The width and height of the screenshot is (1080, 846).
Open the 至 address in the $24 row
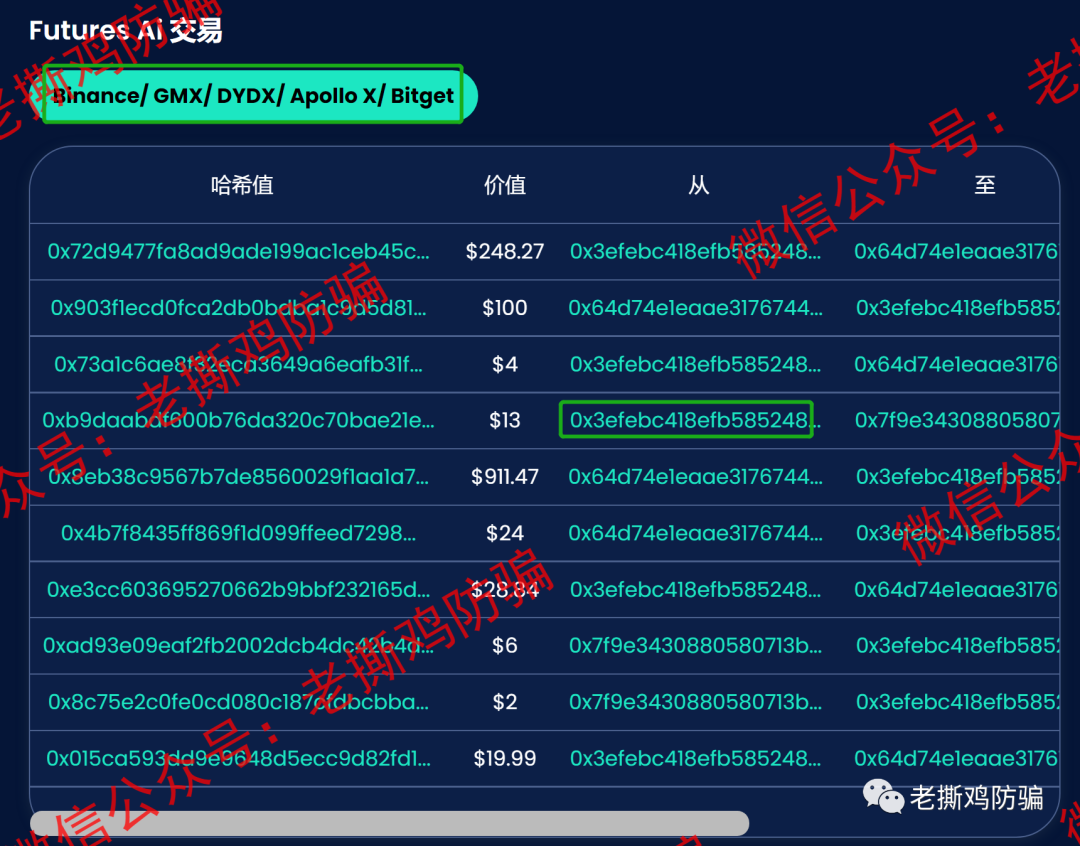[x=957, y=533]
